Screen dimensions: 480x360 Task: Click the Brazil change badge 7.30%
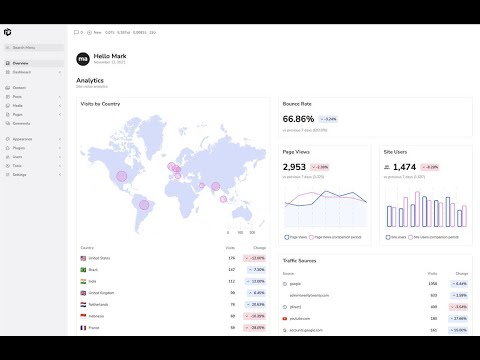pos(256,270)
